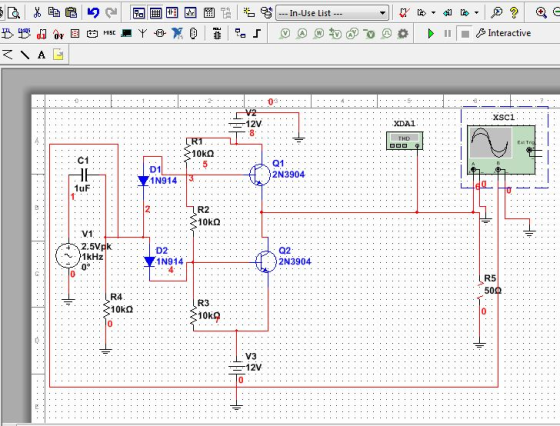Screen dimensions: 560x426
Task: Stop the simulation
Action: [465, 34]
